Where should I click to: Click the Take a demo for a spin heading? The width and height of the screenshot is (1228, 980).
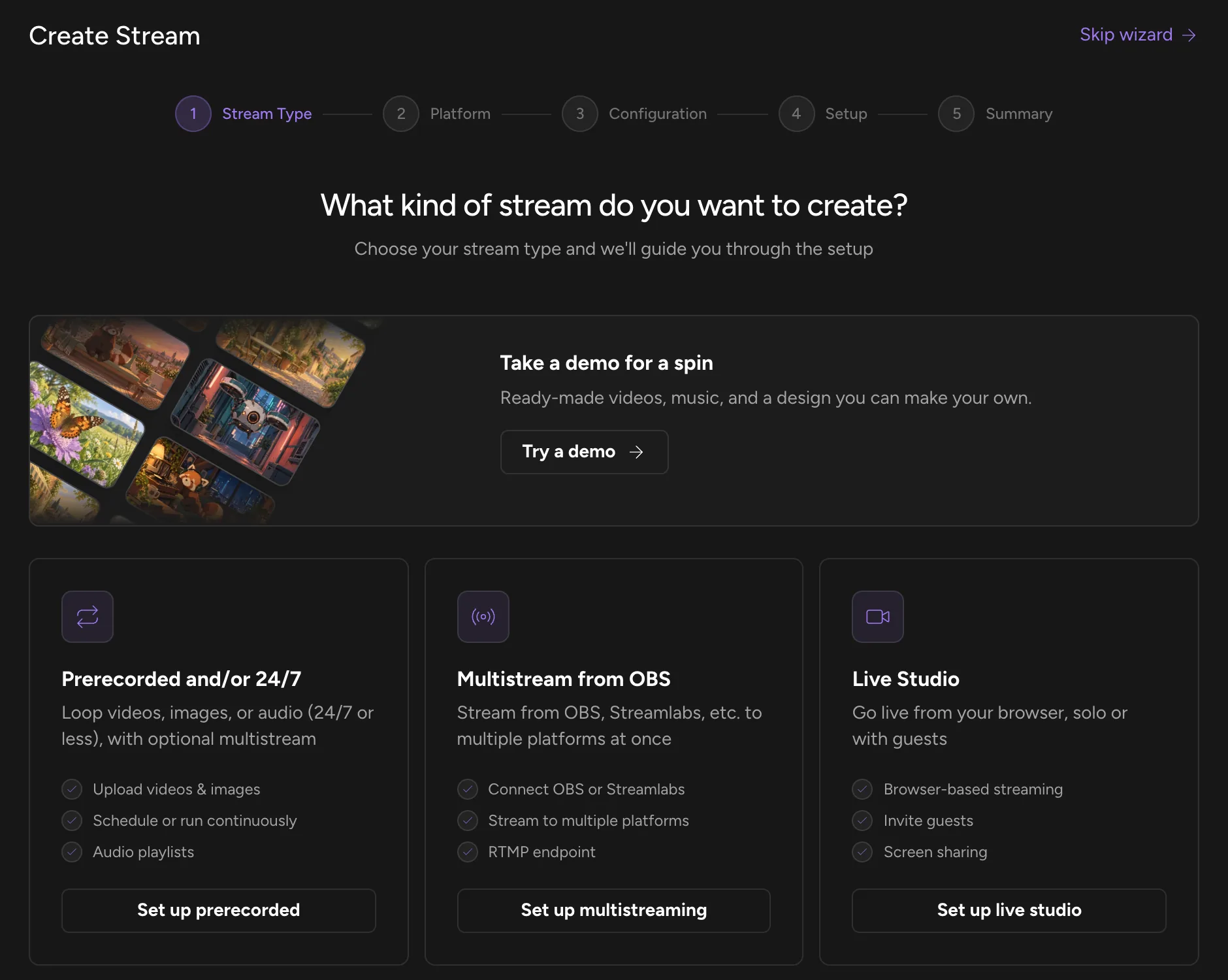coord(607,363)
